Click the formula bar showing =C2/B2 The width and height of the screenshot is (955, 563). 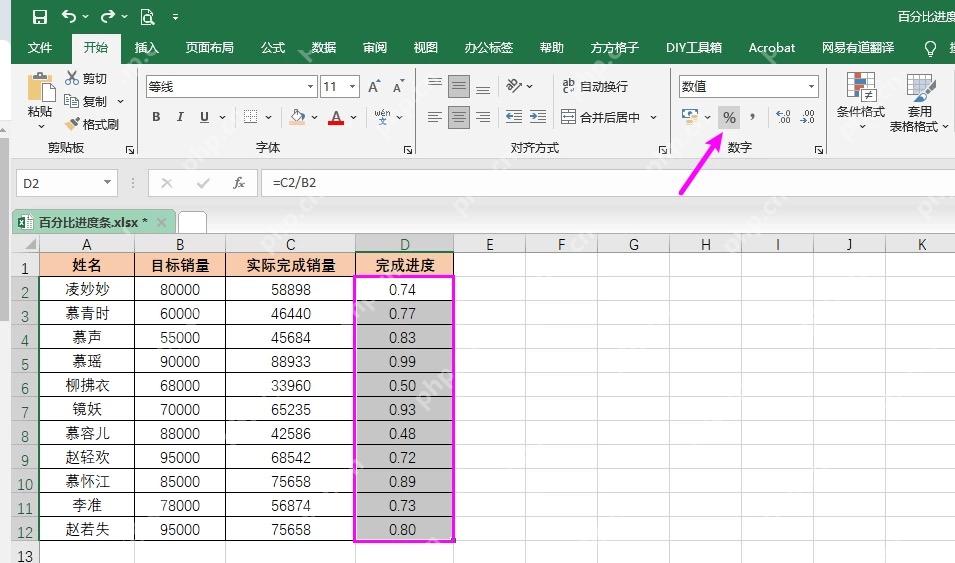(608, 183)
